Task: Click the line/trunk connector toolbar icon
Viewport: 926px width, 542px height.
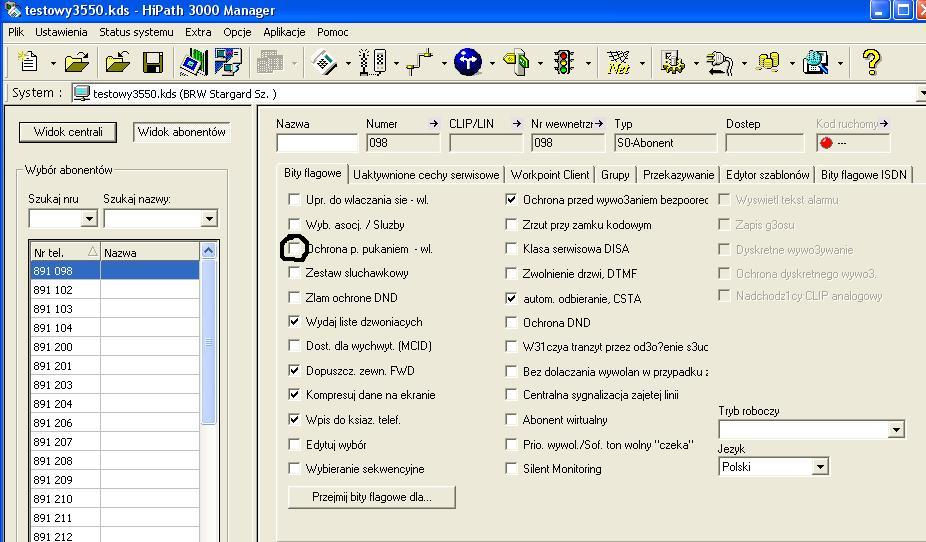Action: point(420,62)
